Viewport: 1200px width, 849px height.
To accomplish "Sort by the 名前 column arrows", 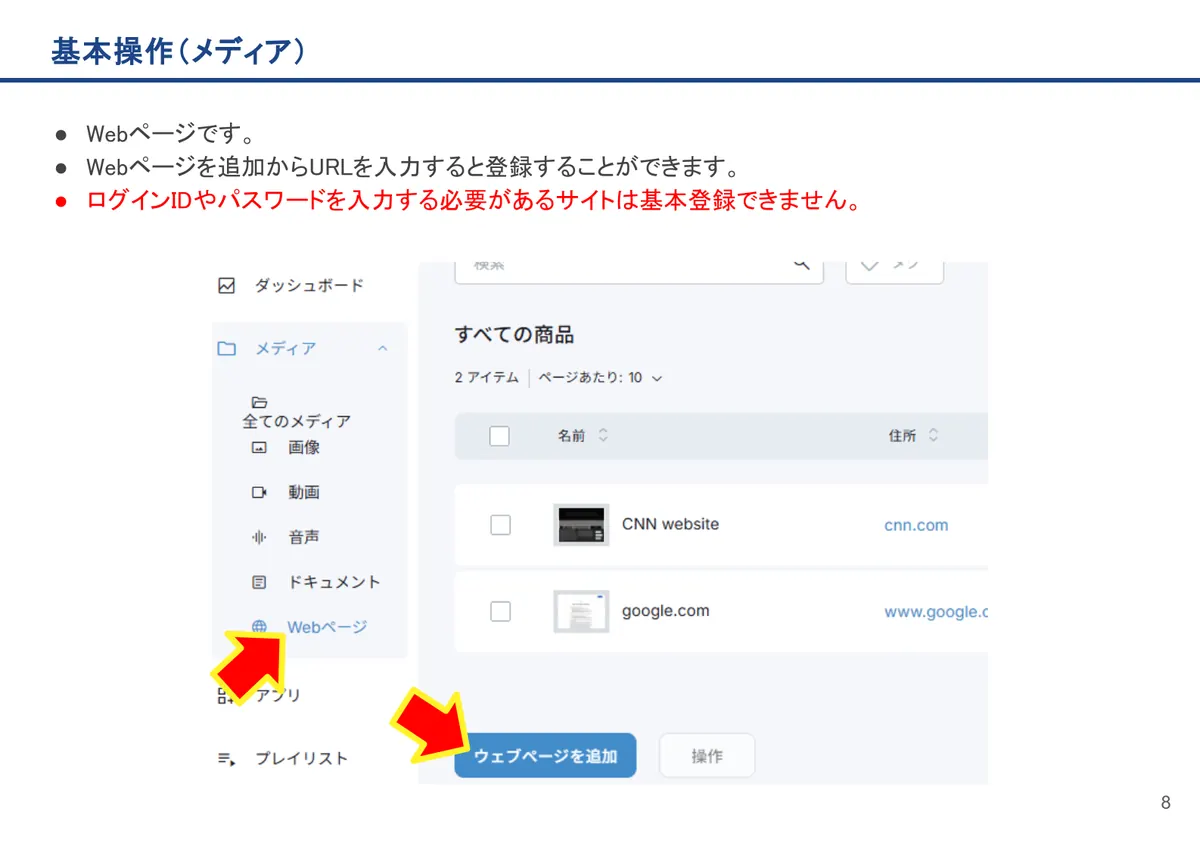I will (603, 436).
